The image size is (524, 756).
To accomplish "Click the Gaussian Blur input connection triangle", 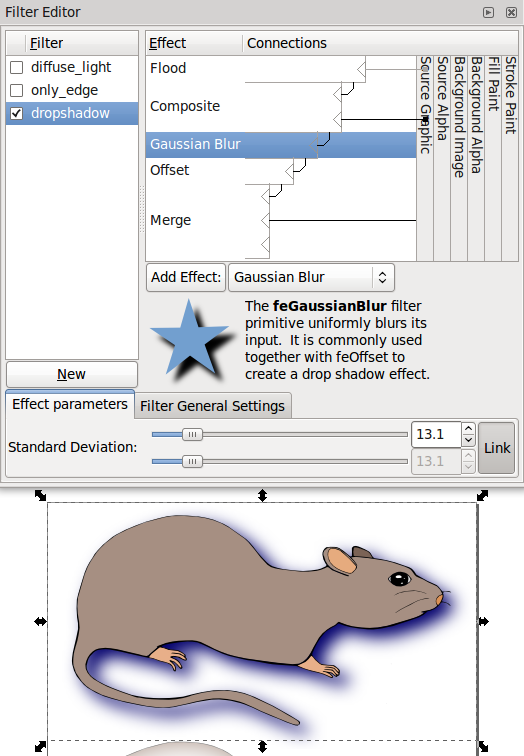I will coord(313,144).
